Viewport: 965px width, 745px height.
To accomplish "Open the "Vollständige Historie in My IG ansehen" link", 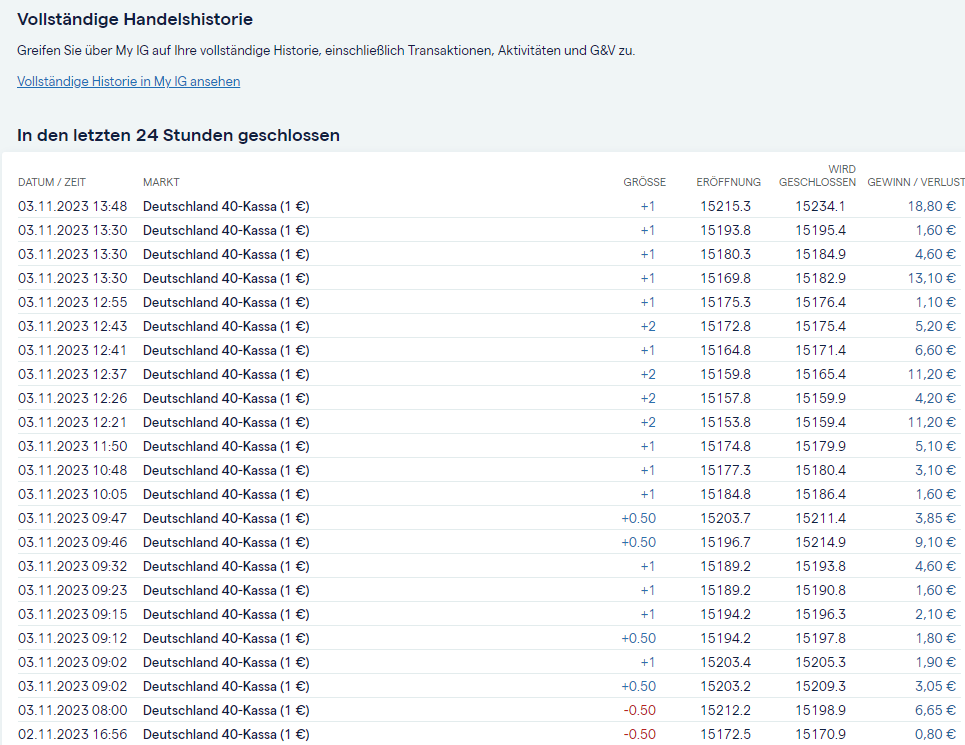I will pyautogui.click(x=128, y=82).
